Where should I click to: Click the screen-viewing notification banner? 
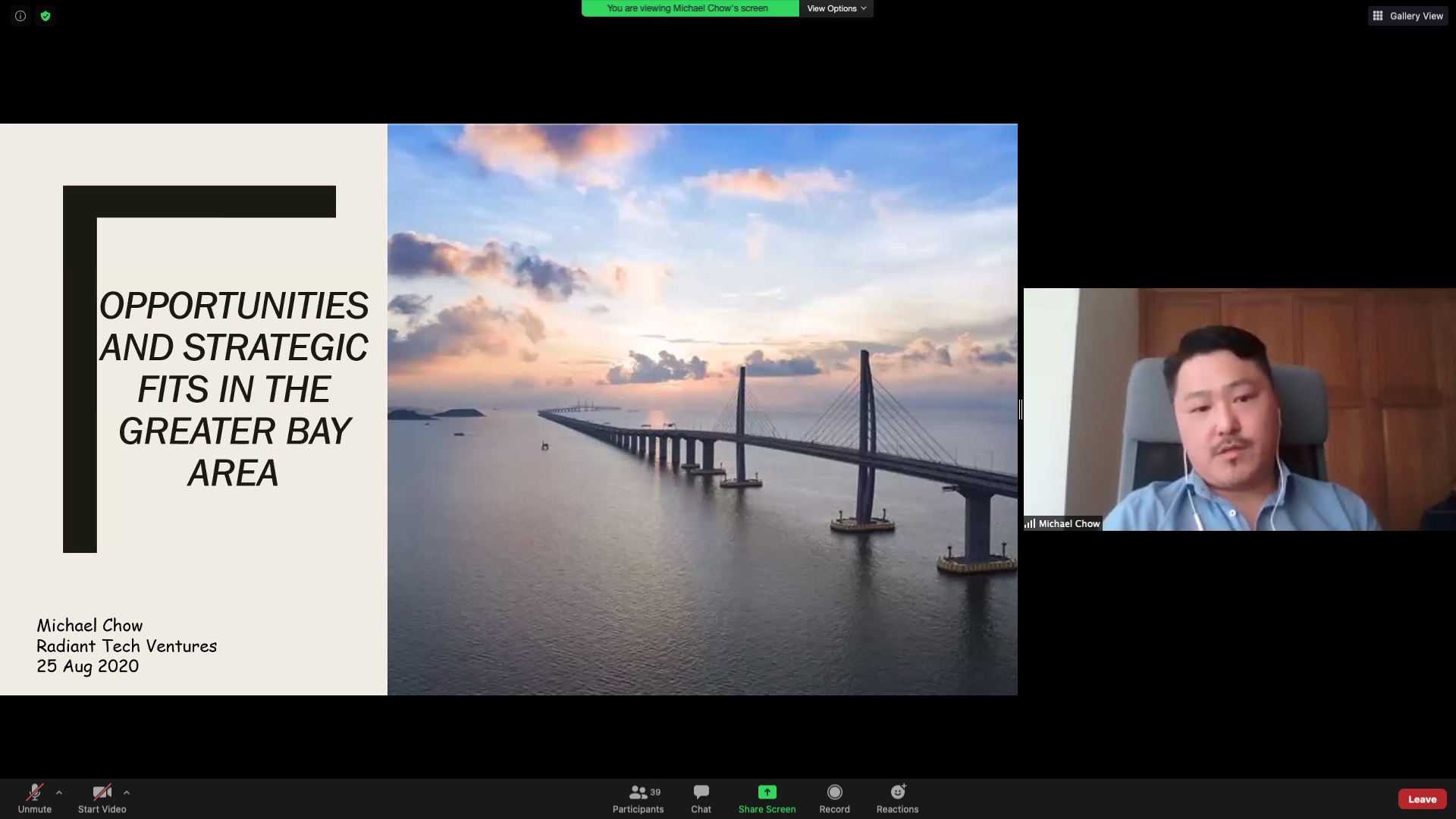689,8
